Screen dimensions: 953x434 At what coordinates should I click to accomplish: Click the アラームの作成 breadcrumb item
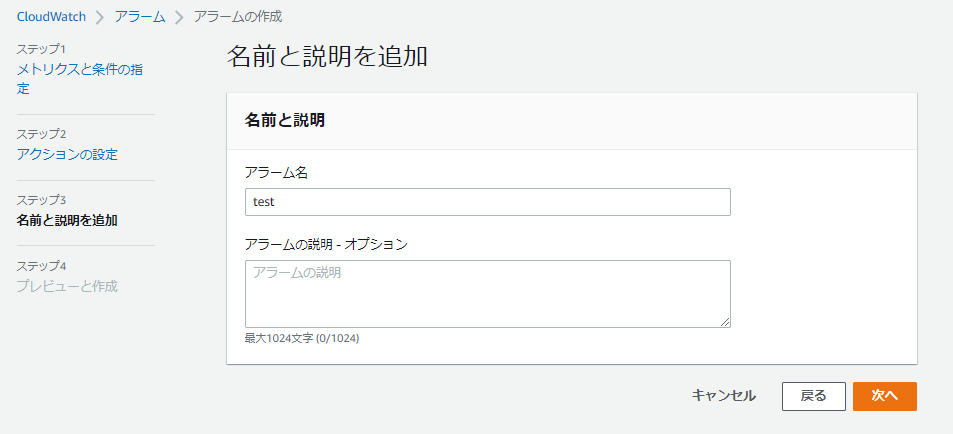pos(238,17)
